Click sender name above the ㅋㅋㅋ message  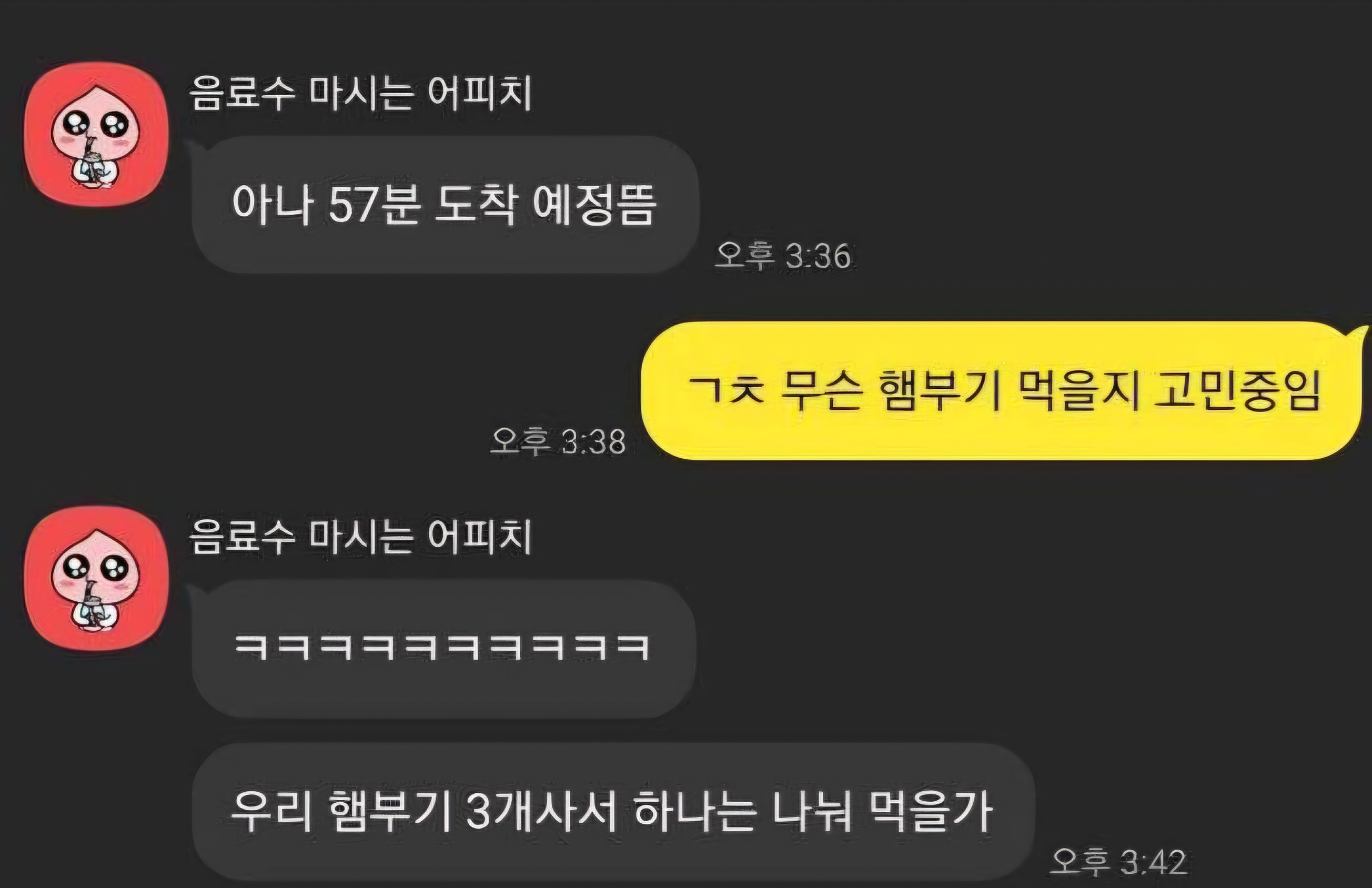360,537
